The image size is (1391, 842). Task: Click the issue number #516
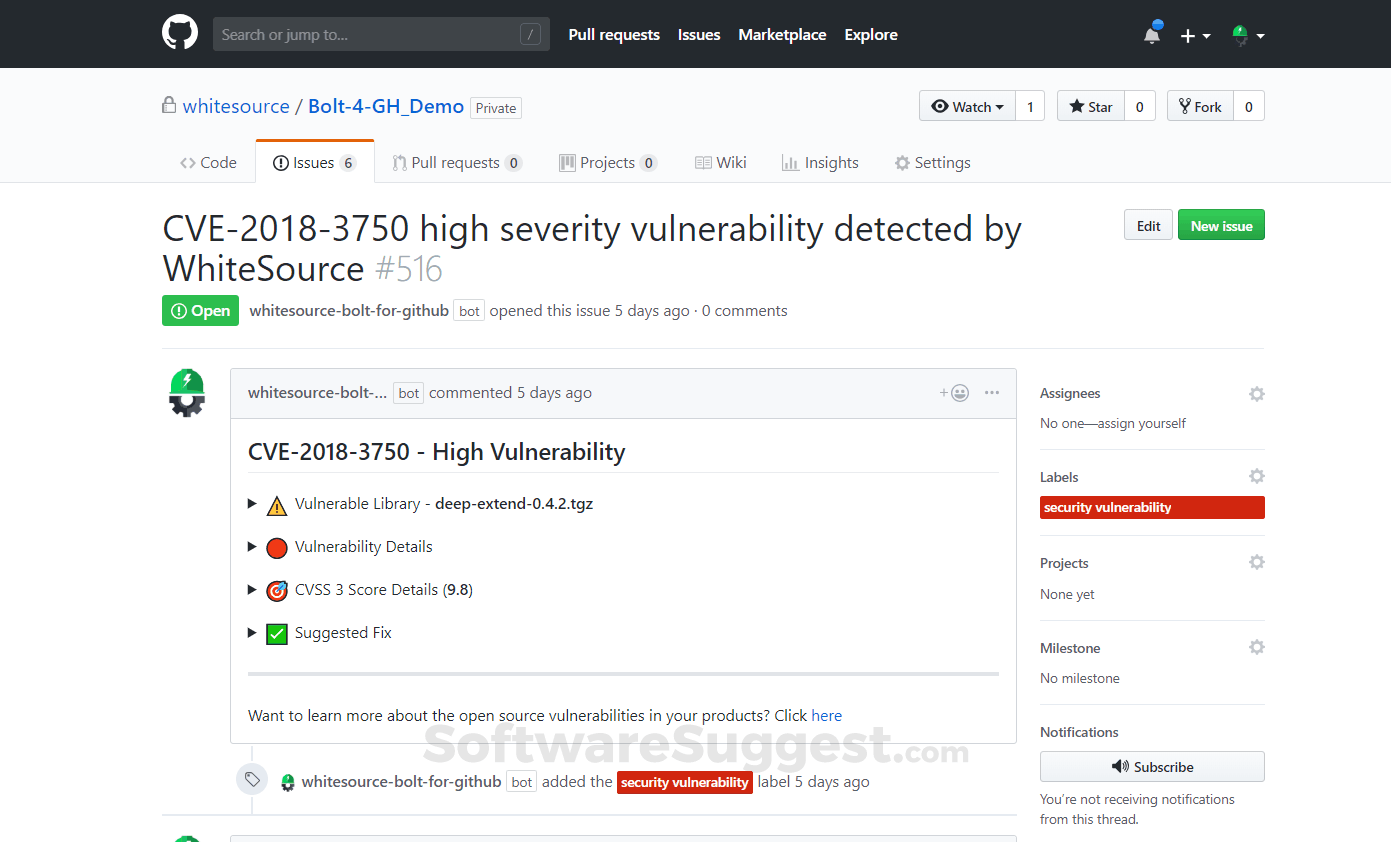click(x=408, y=269)
